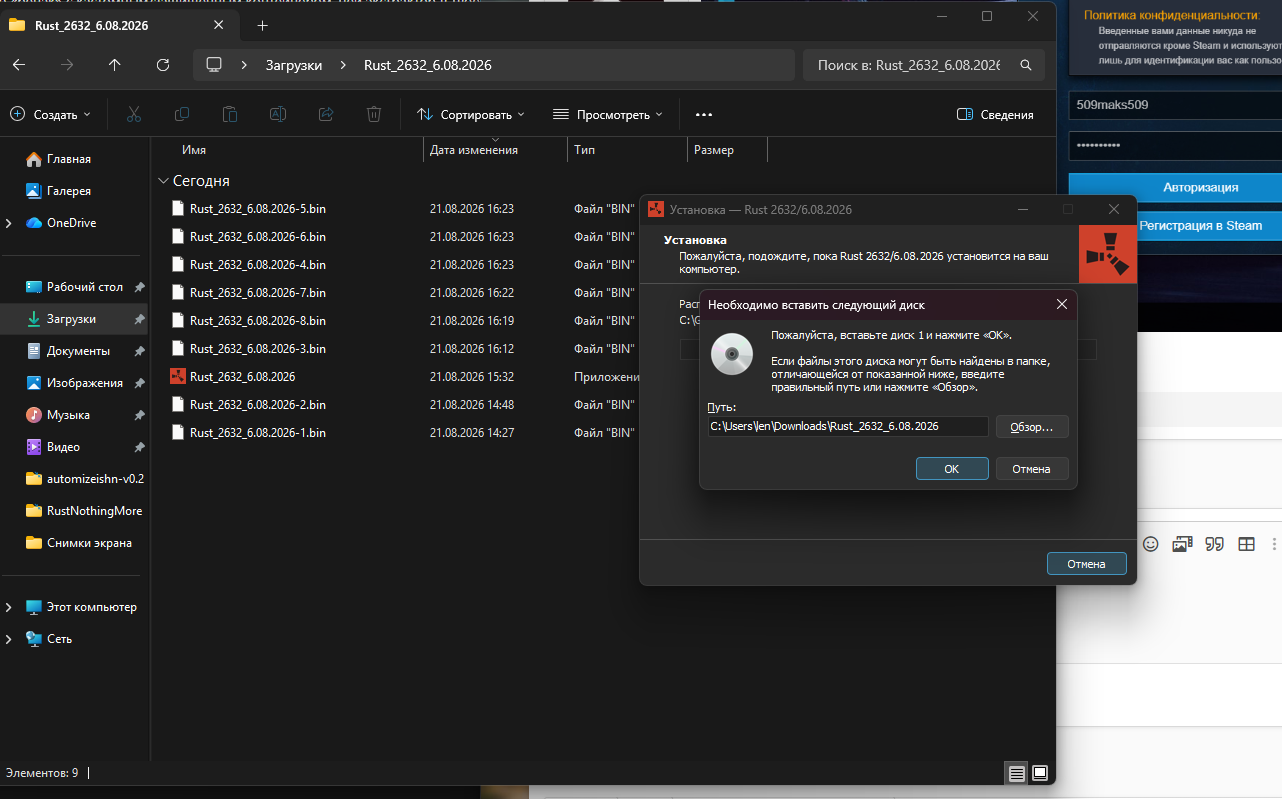Click the Cut scissors icon in Explorer toolbar

click(x=134, y=114)
